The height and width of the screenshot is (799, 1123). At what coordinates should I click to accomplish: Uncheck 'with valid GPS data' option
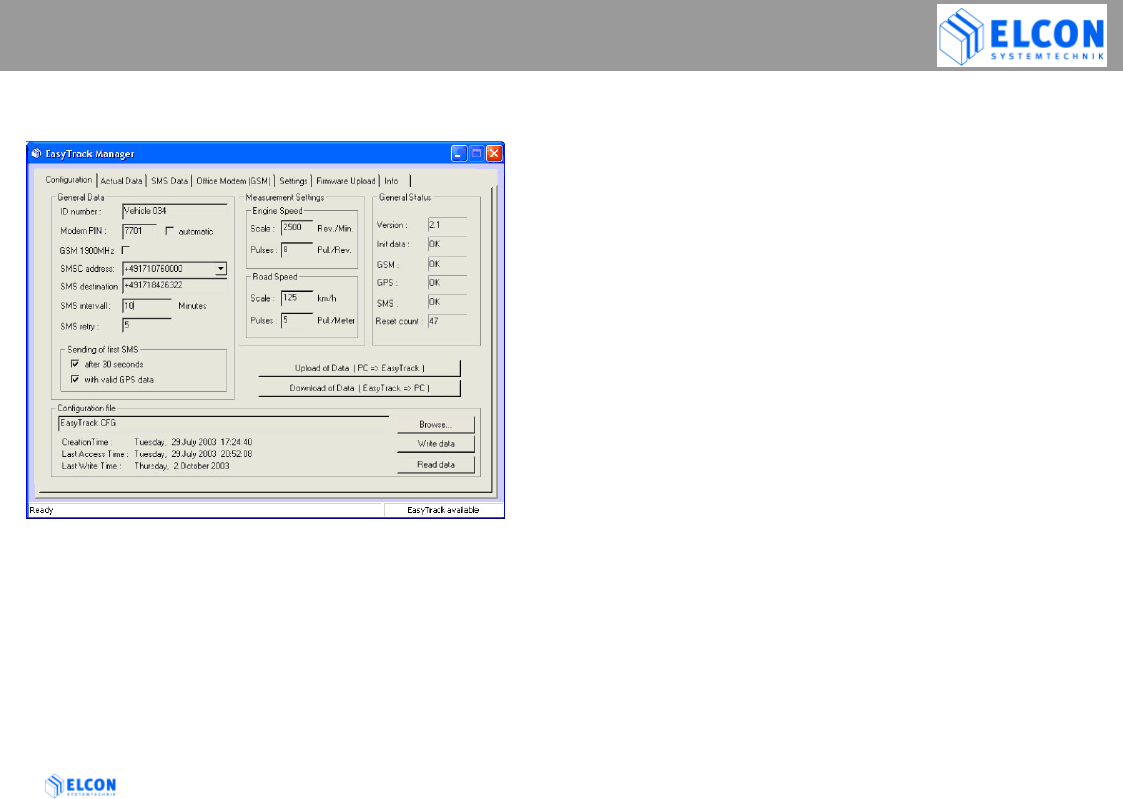[x=75, y=379]
